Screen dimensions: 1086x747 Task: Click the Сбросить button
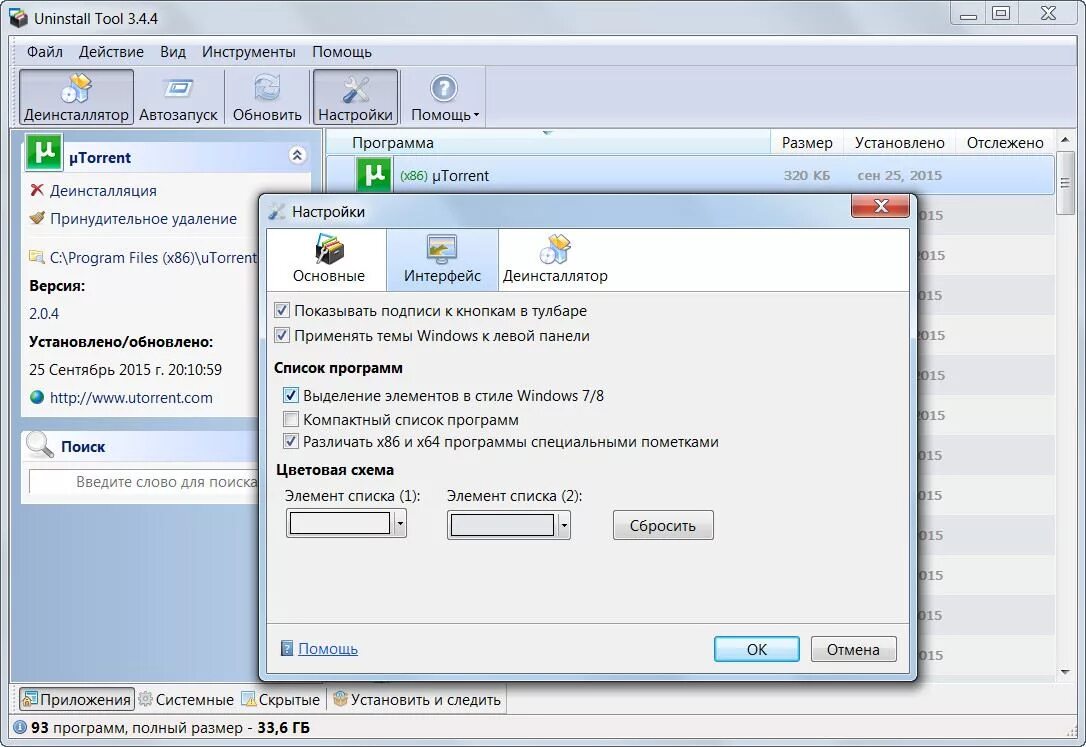coord(663,525)
